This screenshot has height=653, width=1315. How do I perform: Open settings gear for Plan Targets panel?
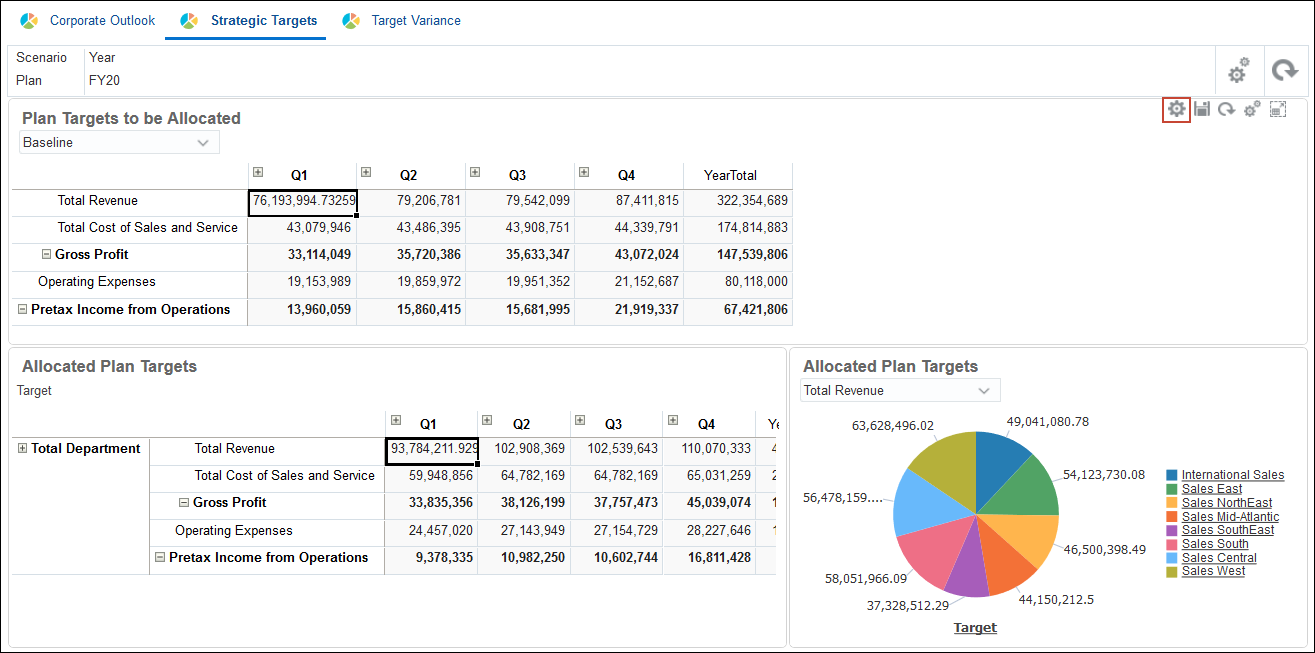point(1176,109)
